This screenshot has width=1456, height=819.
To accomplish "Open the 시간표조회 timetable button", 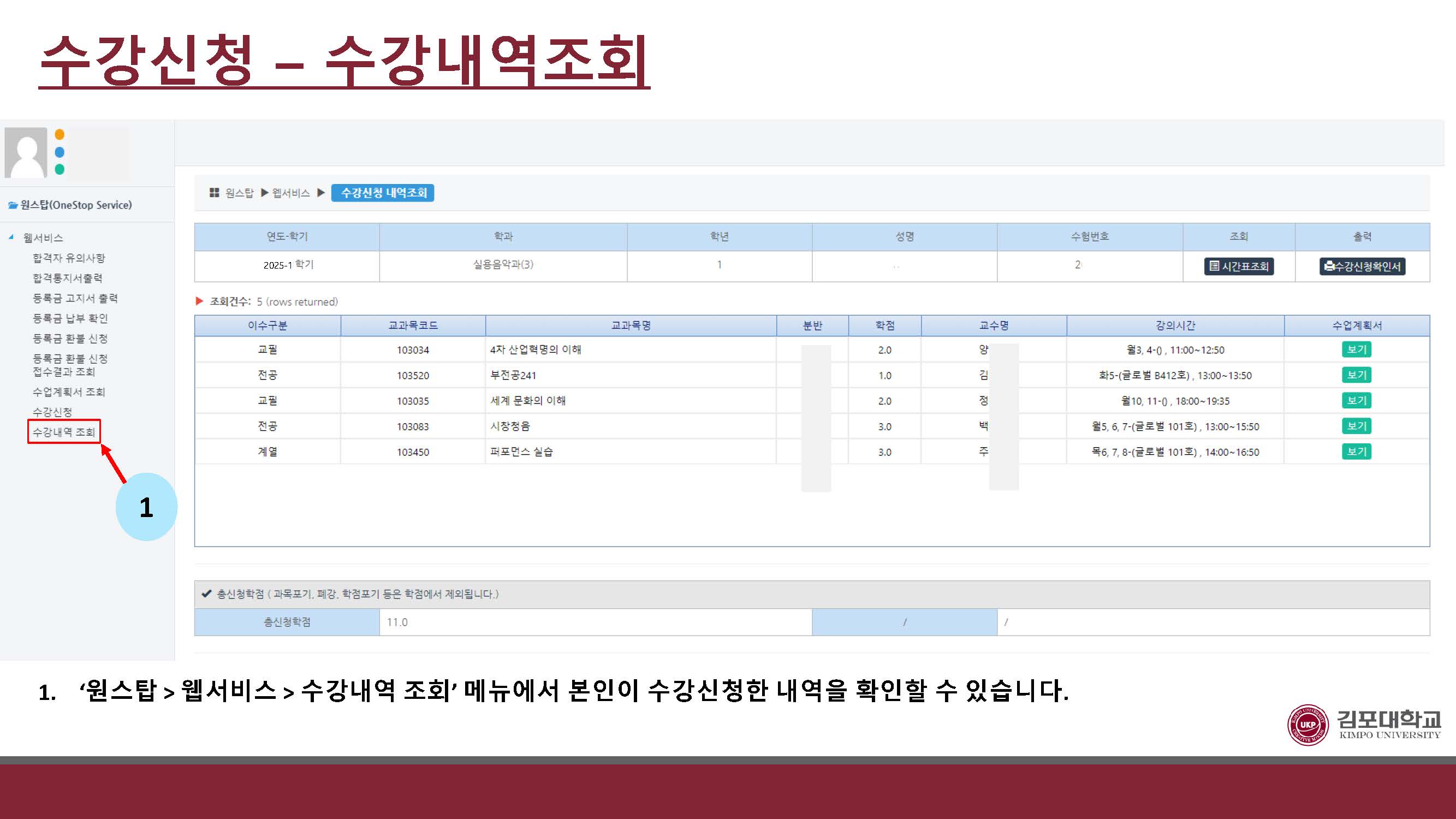I will 1238,266.
